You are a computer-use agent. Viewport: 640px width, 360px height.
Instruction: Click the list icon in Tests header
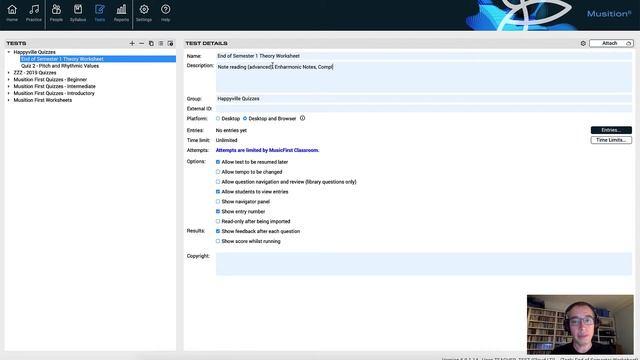coord(161,43)
